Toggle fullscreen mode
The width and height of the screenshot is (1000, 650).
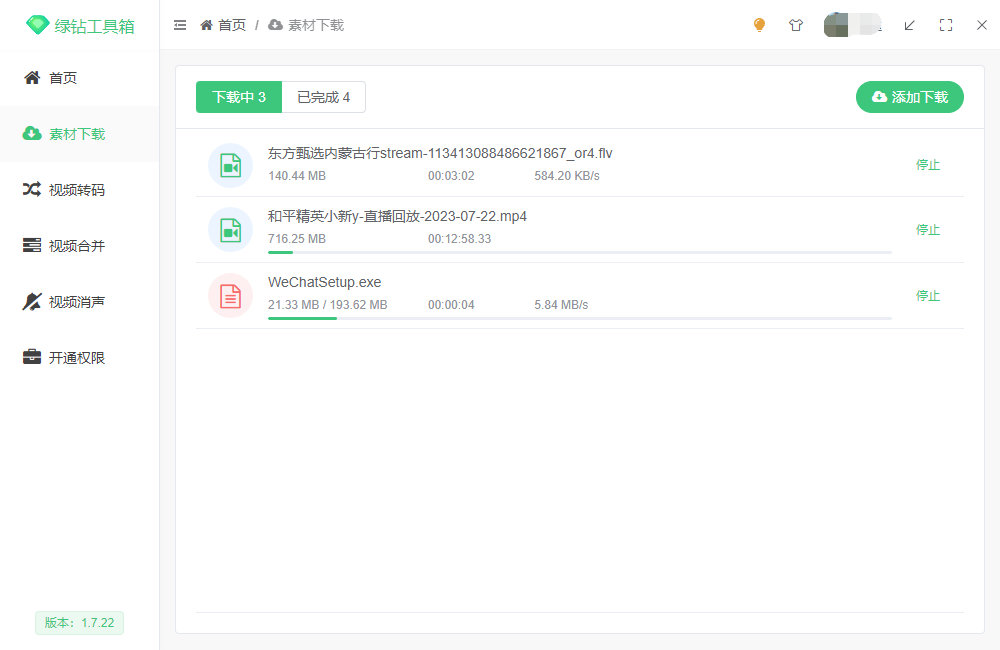point(946,25)
